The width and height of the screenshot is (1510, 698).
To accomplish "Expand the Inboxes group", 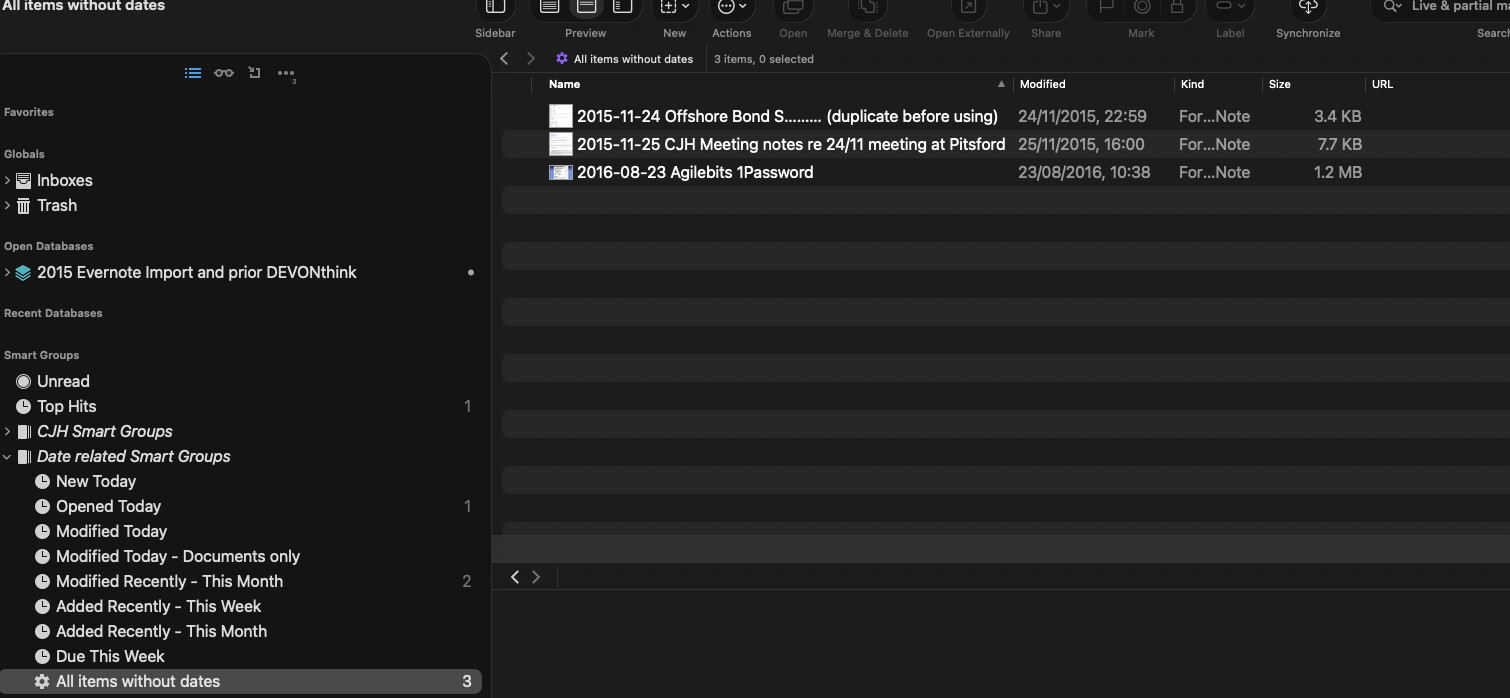I will point(8,181).
